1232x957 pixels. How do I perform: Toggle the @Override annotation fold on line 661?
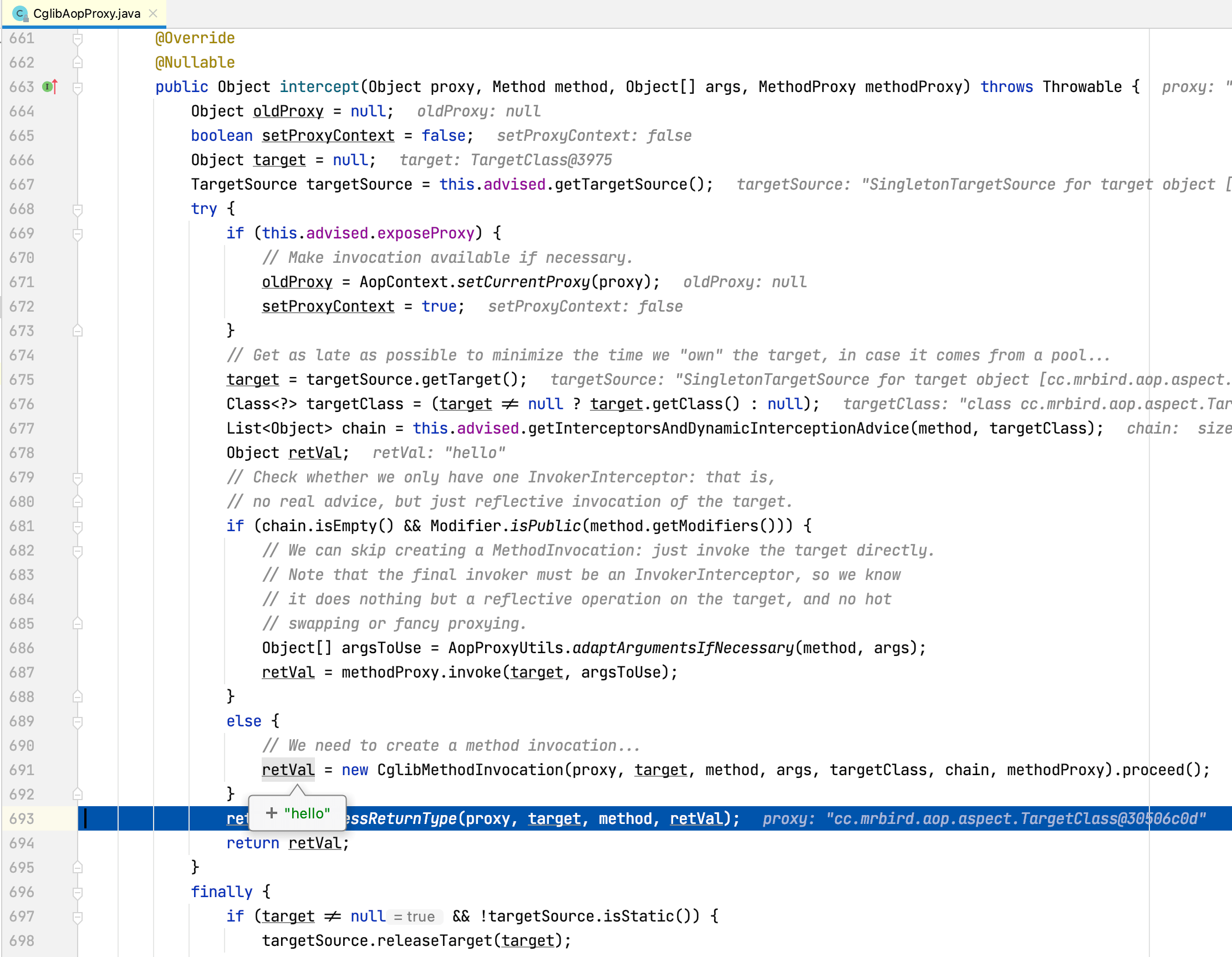pyautogui.click(x=78, y=38)
